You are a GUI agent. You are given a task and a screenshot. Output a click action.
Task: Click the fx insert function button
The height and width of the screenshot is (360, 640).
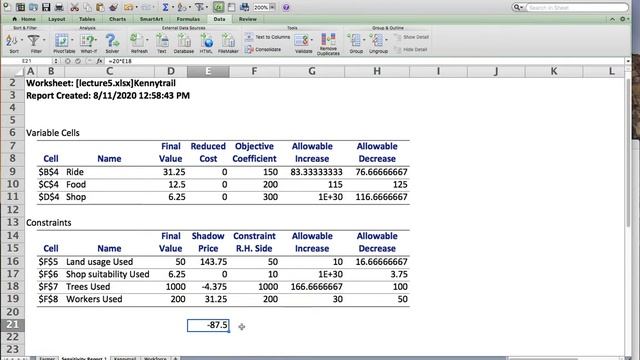(99, 61)
